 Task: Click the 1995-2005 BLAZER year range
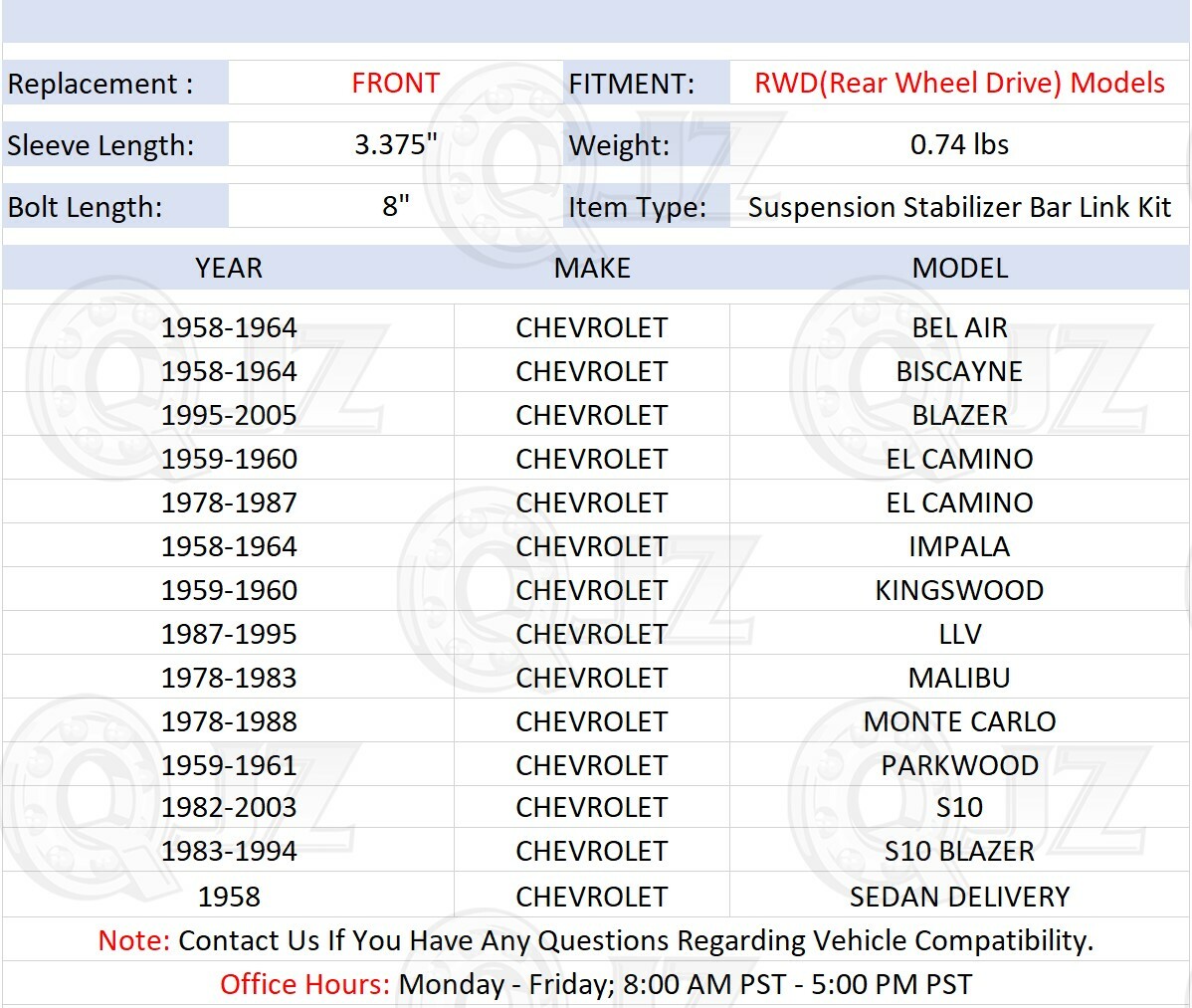point(231,415)
